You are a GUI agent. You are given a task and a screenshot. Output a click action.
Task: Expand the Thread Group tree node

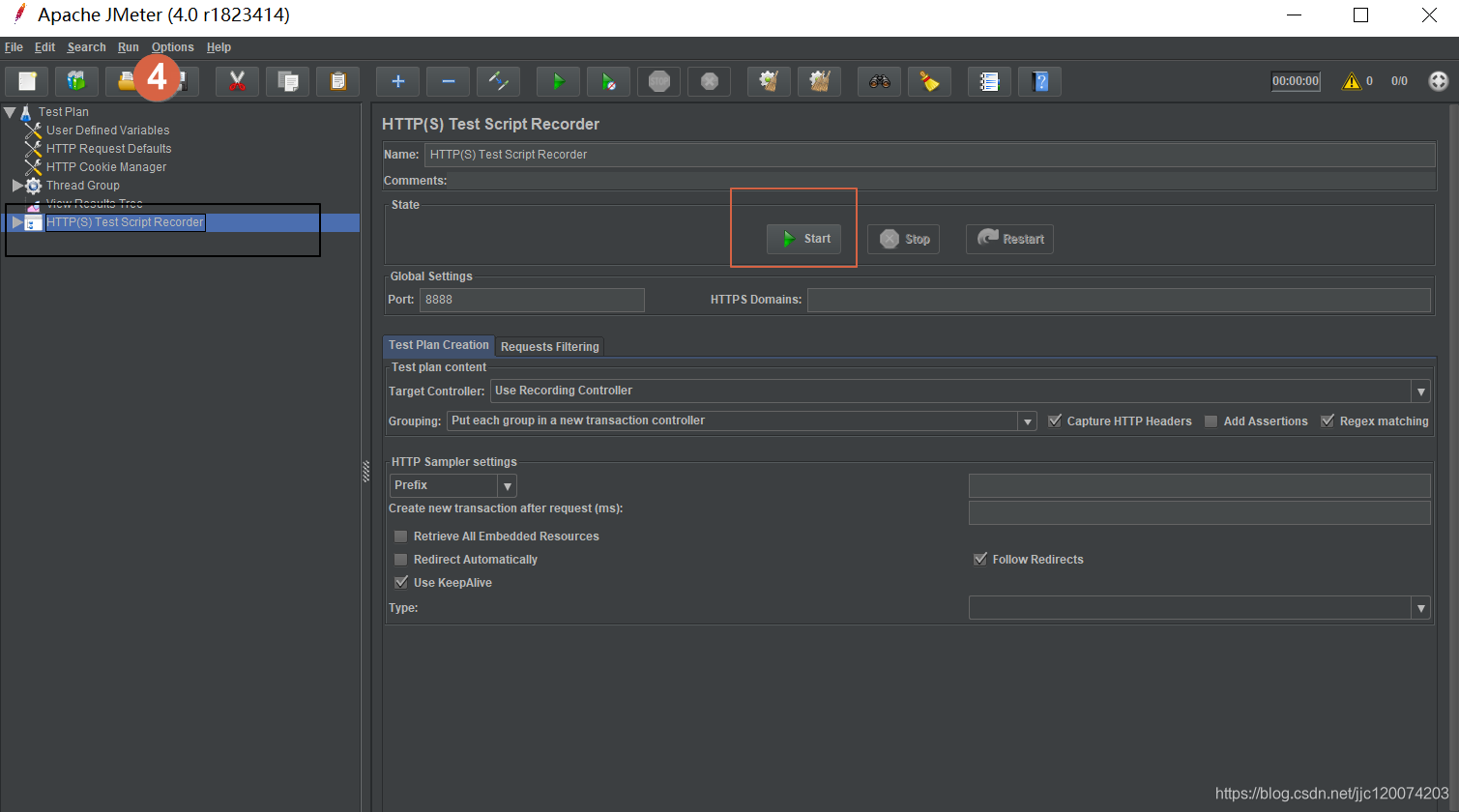tap(17, 185)
